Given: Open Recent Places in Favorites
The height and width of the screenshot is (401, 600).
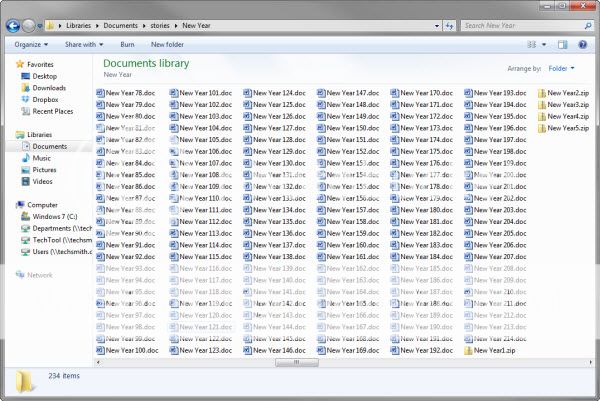Looking at the screenshot, I should (x=52, y=111).
